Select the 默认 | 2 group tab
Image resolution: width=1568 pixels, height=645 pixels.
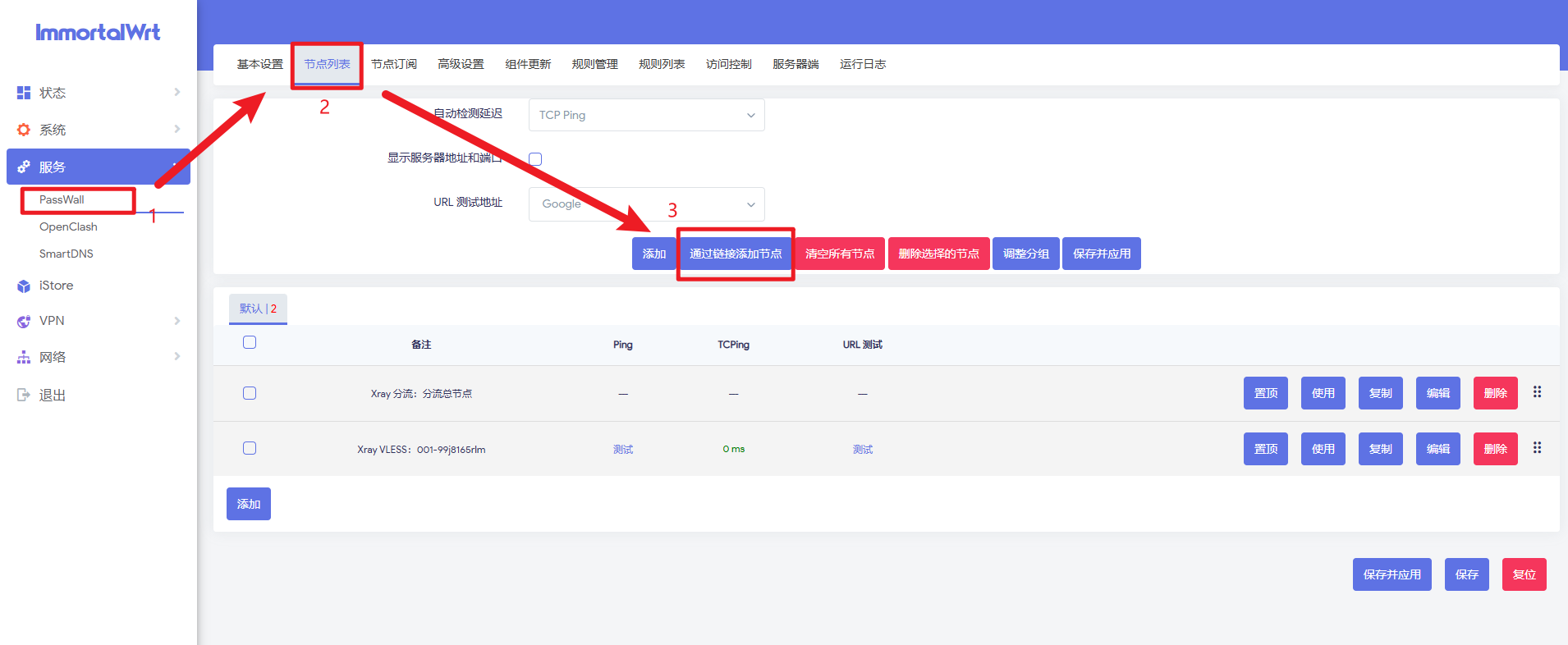(258, 309)
